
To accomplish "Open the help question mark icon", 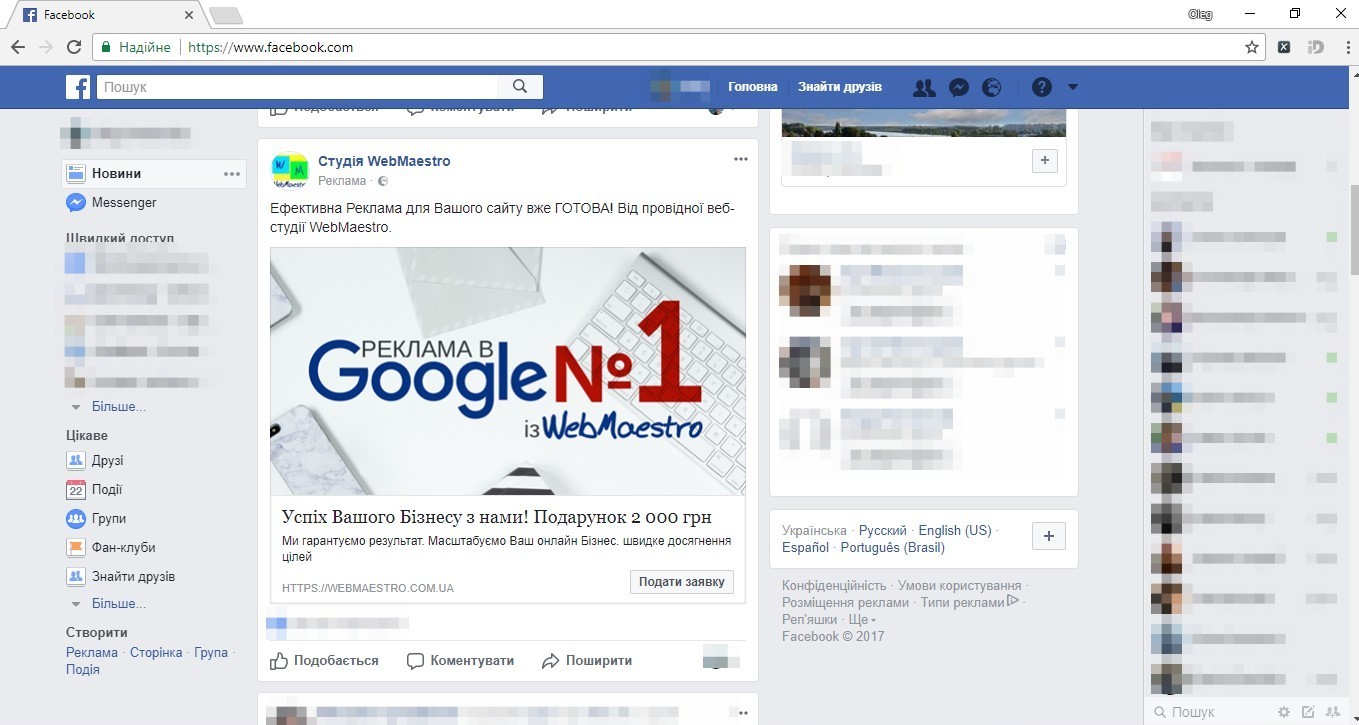I will pos(1042,87).
